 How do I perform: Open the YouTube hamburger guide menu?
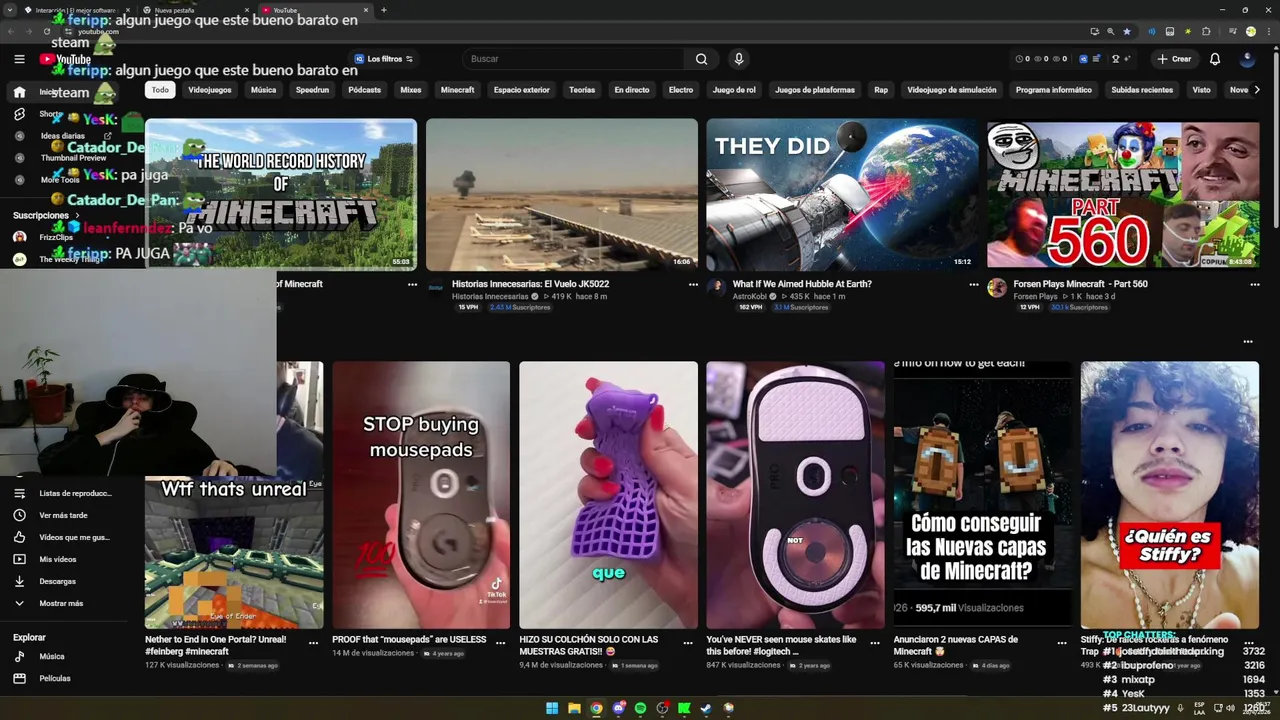19,59
